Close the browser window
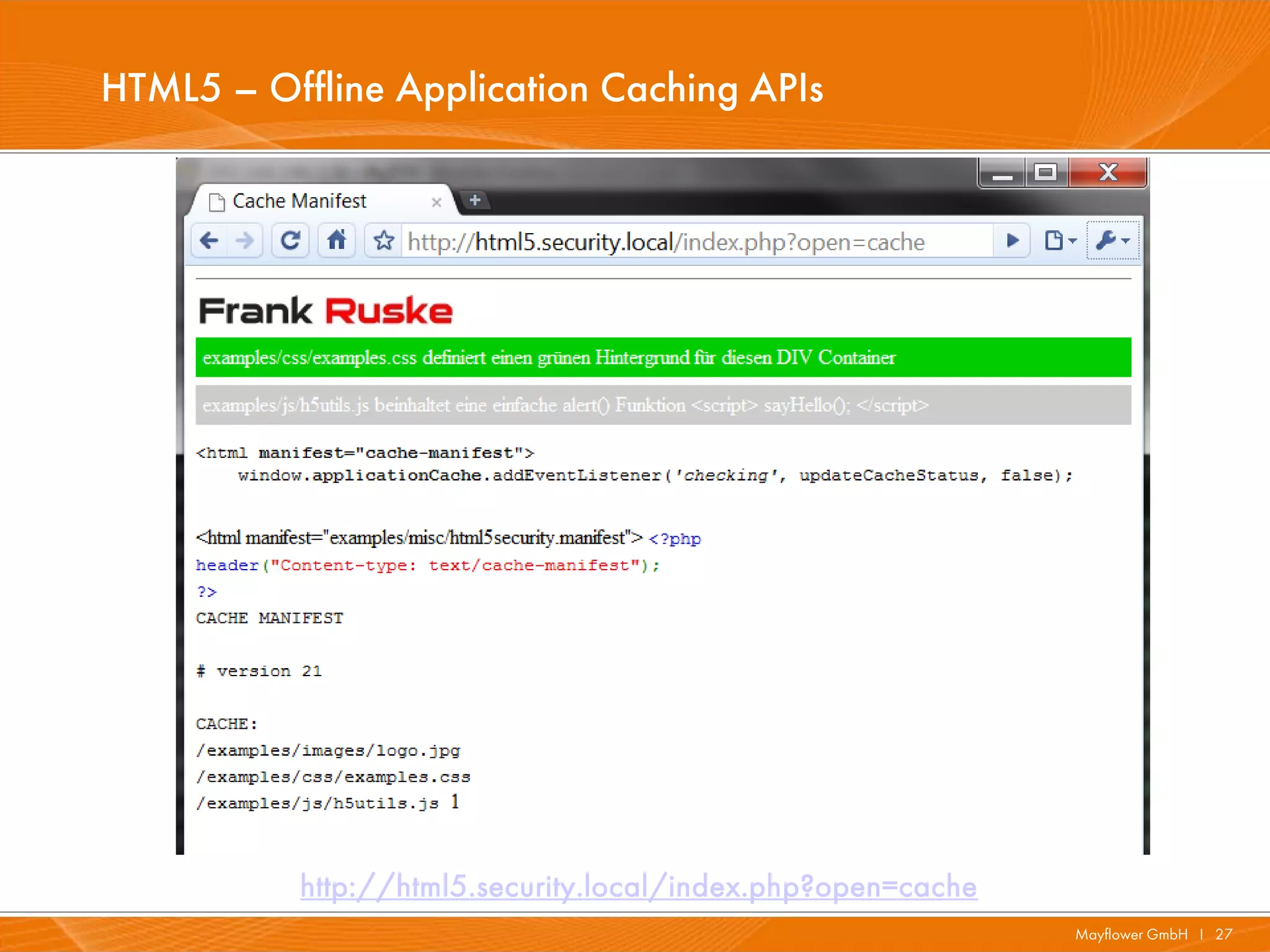Viewport: 1270px width, 952px height. (x=1108, y=173)
